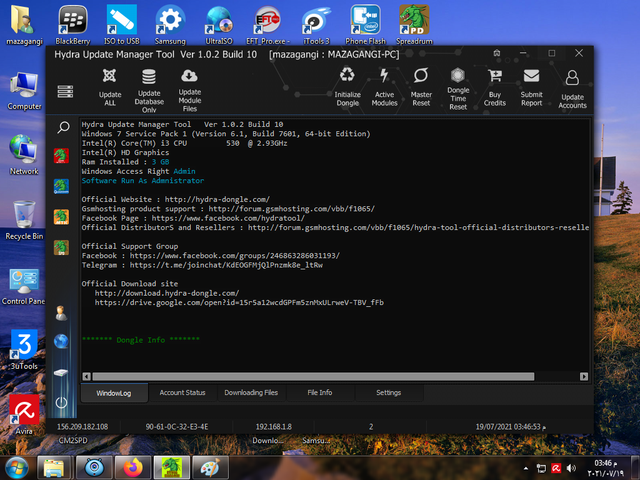Switch to the WindowLog tab
Viewport: 640px width, 480px height.
point(114,393)
